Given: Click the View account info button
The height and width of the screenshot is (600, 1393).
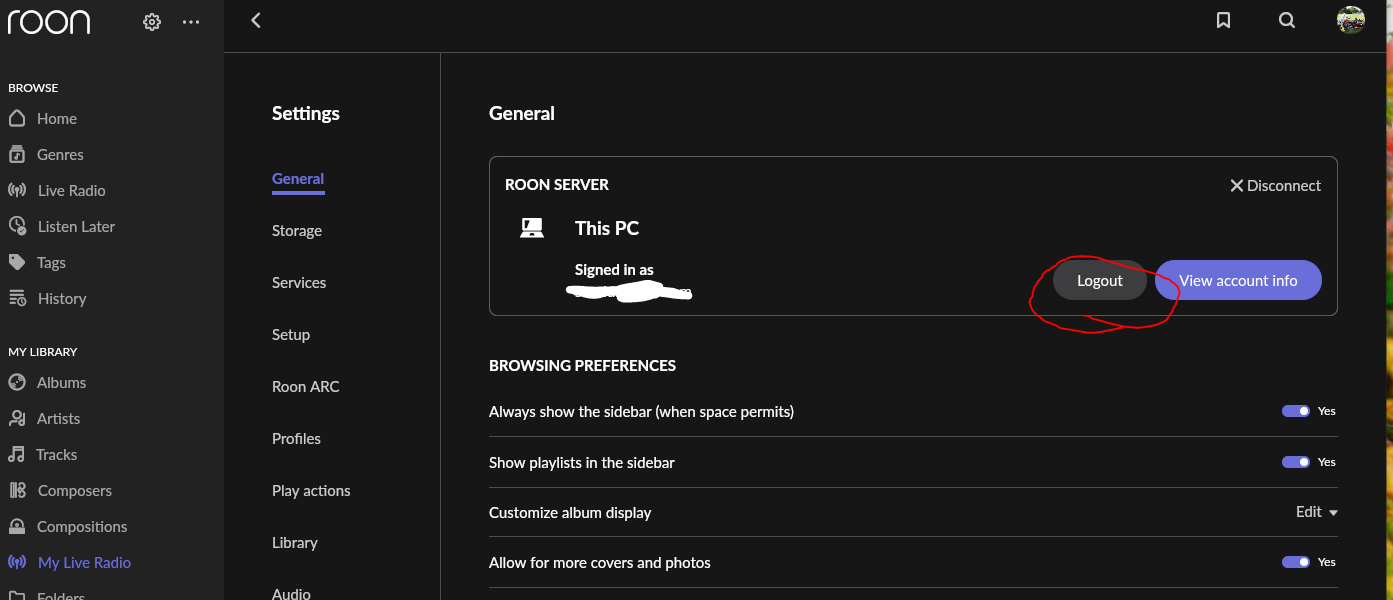Looking at the screenshot, I should [1238, 280].
